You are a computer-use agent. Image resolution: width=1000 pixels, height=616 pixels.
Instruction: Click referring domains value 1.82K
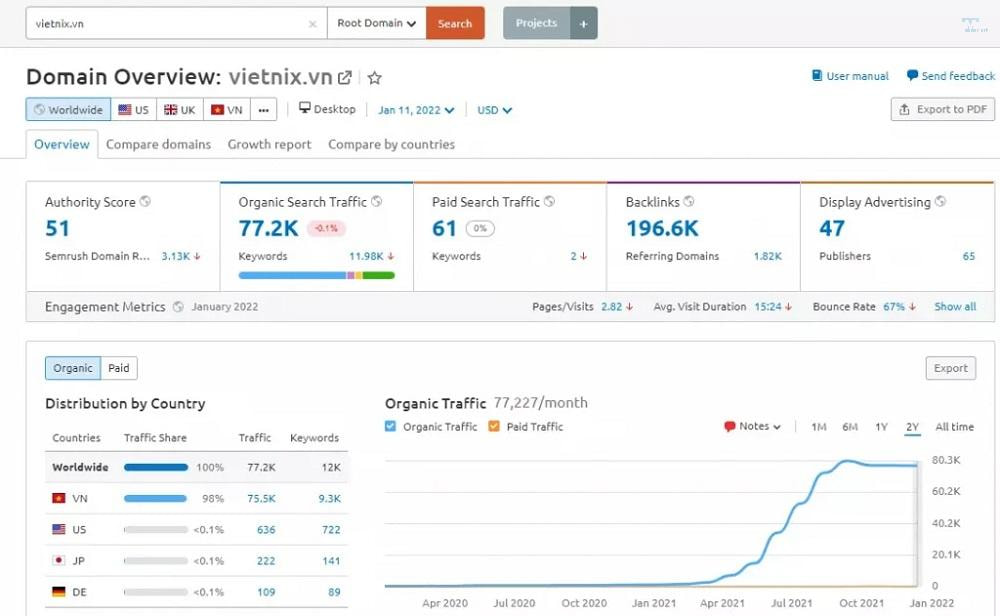point(767,256)
